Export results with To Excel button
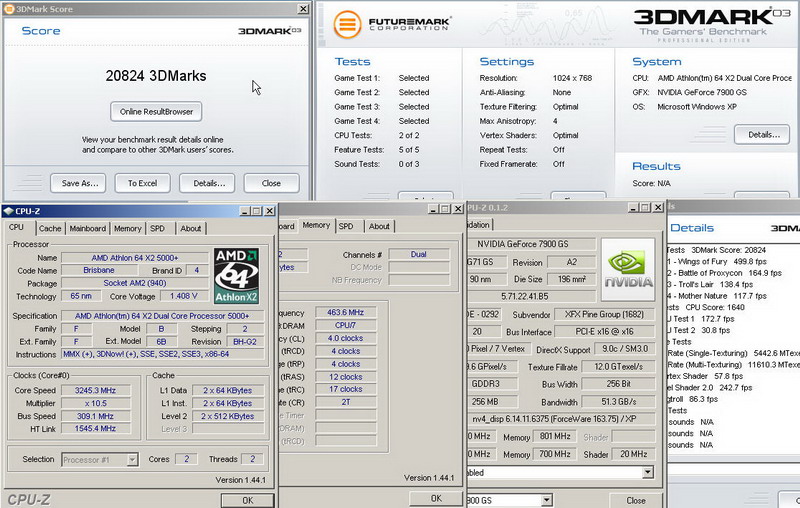This screenshot has width=800, height=508. (x=142, y=183)
